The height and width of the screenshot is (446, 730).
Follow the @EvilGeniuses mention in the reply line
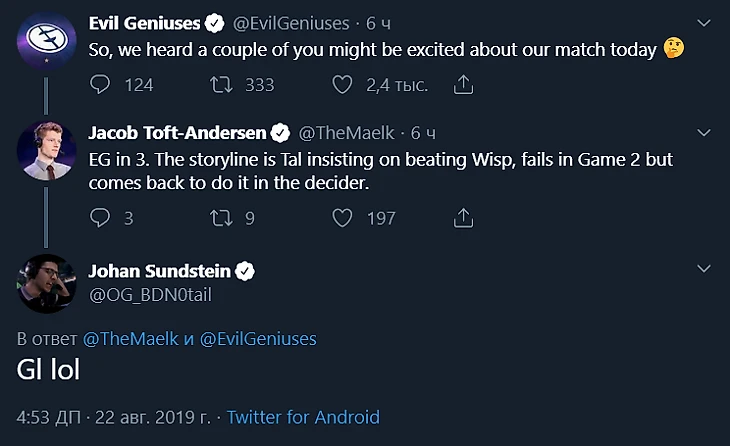[258, 339]
